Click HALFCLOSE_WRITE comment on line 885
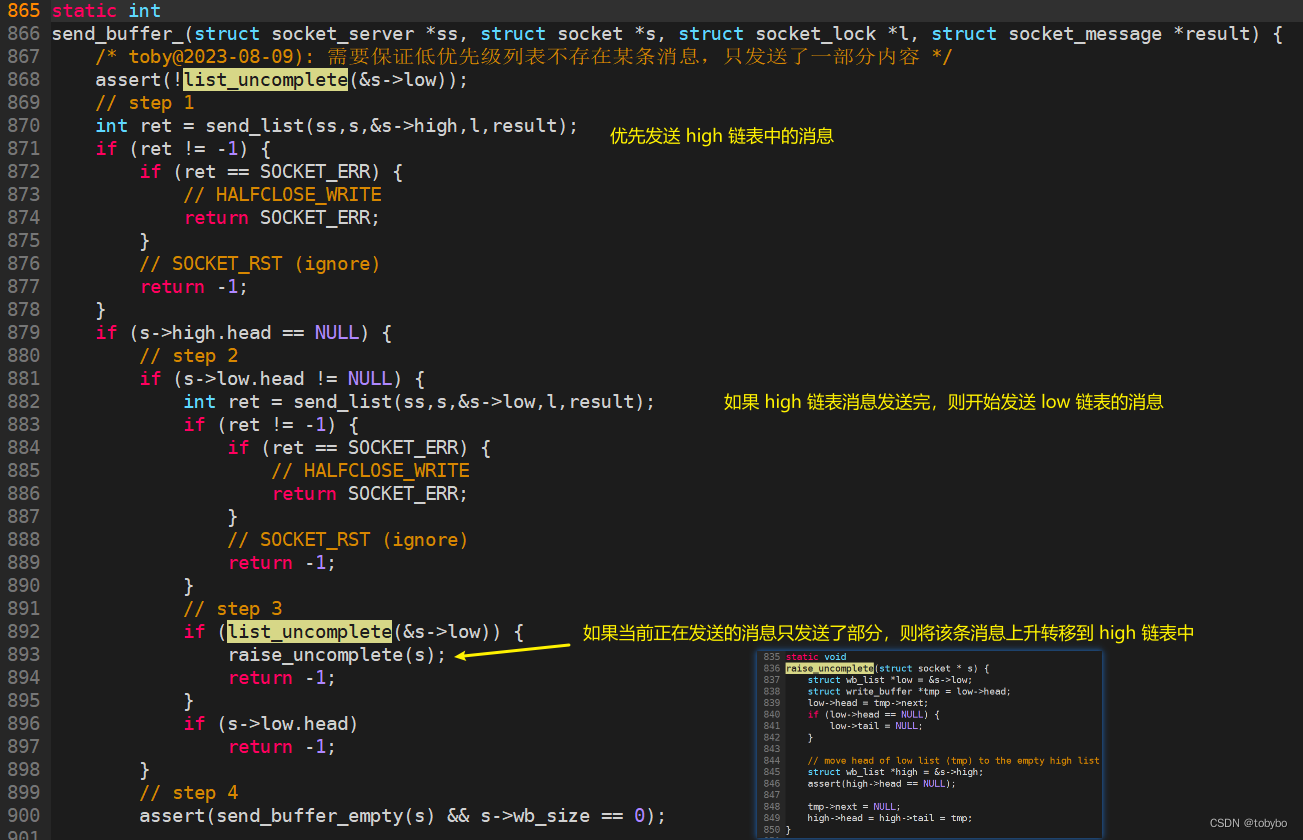This screenshot has height=840, width=1303. 370,471
